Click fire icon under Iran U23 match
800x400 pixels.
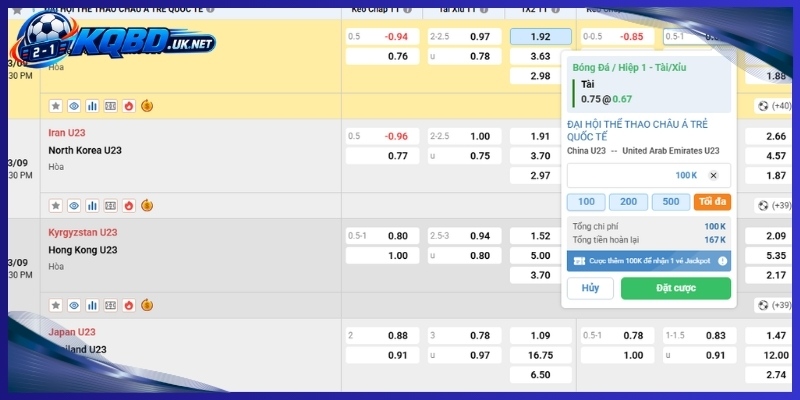coord(129,206)
